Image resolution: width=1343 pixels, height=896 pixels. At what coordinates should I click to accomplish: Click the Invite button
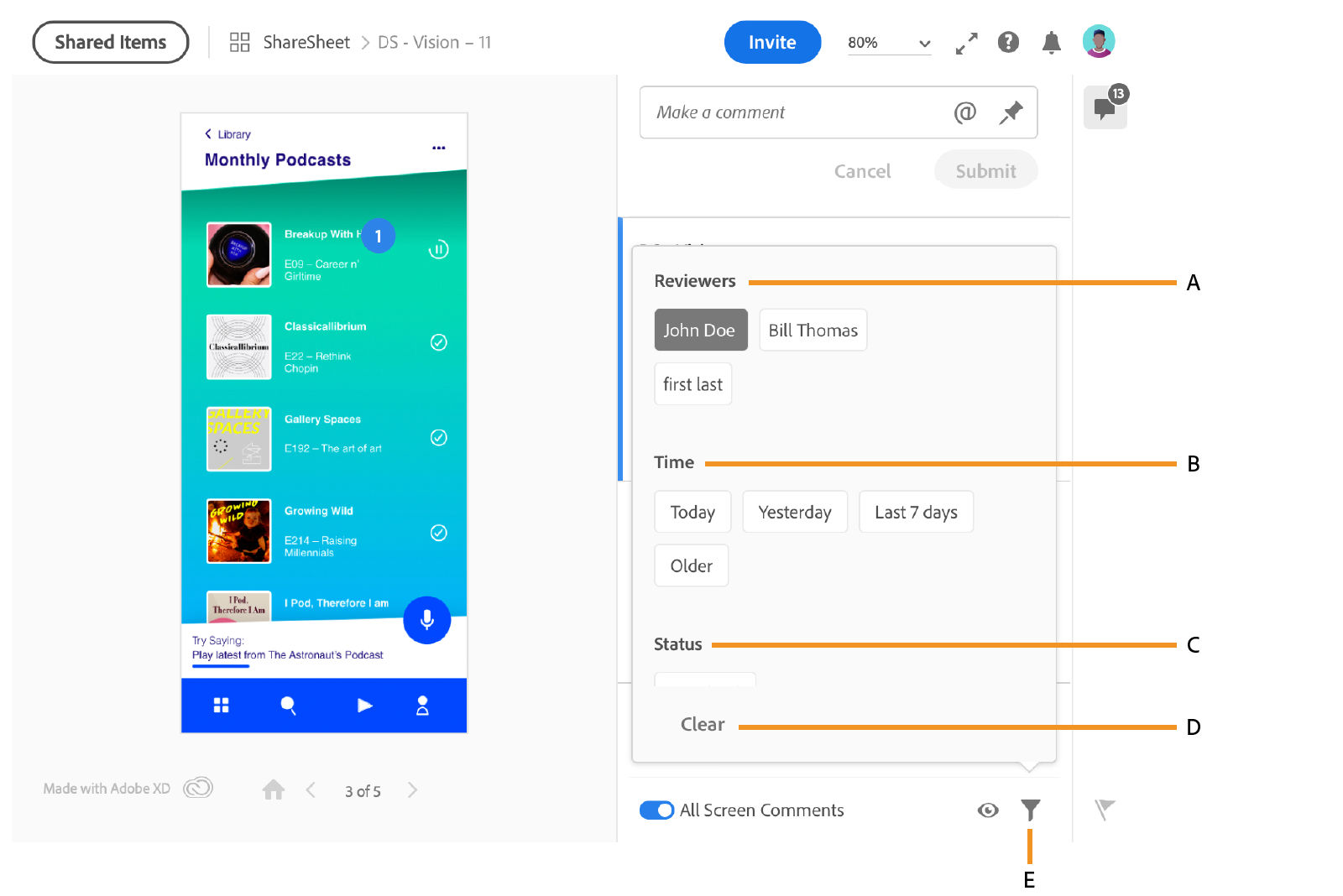[x=772, y=42]
